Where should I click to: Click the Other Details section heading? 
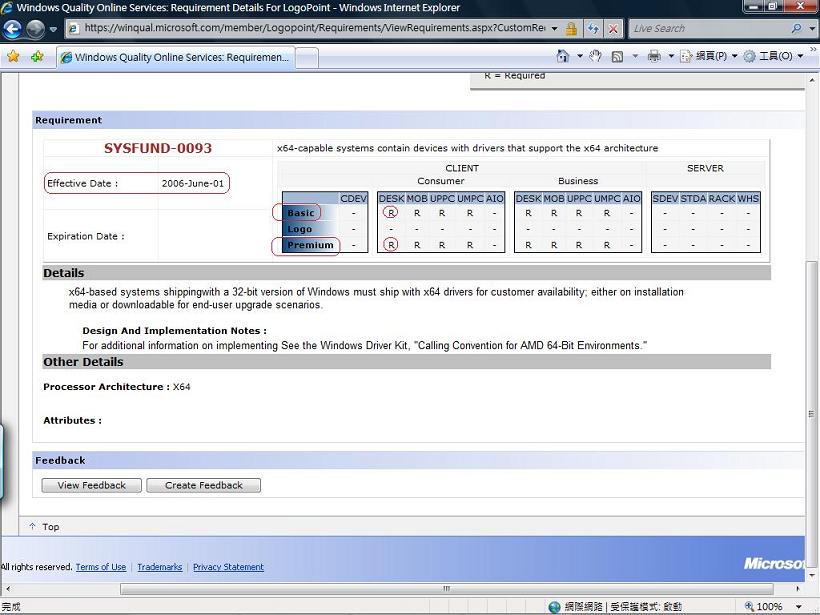pos(83,362)
